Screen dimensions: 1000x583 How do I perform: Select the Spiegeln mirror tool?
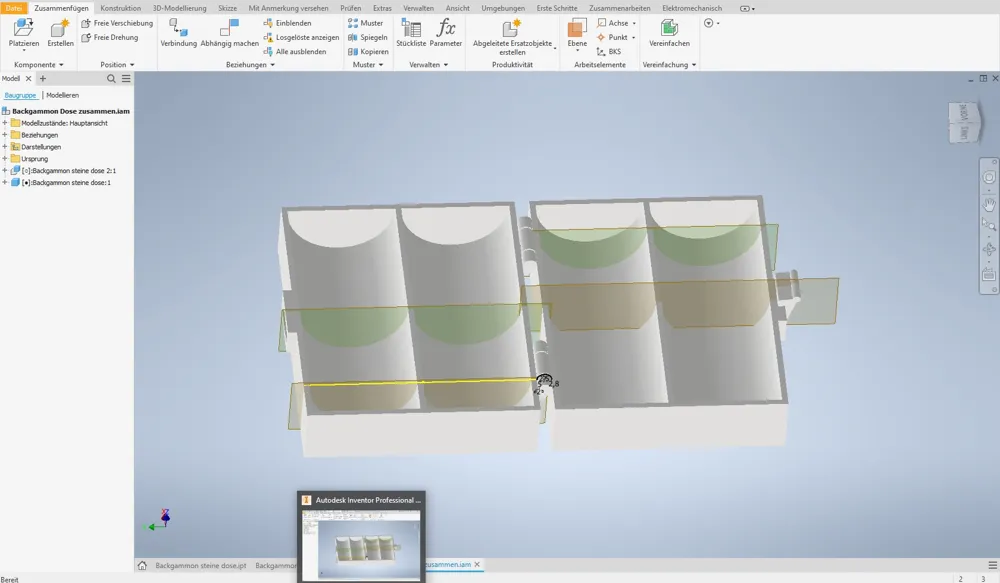pyautogui.click(x=367, y=38)
